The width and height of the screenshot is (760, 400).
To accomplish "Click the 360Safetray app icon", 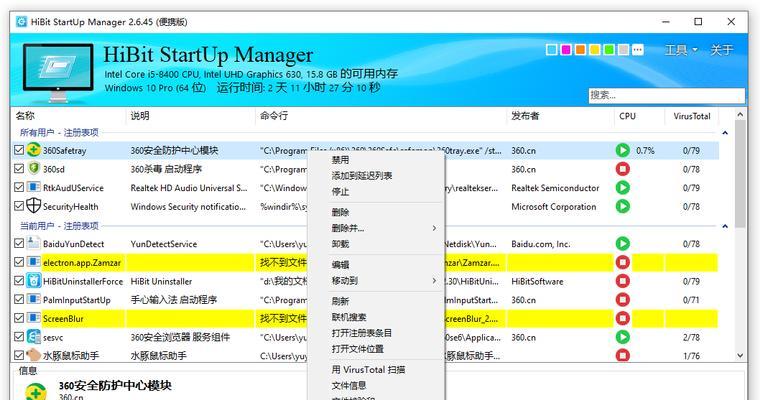I will pos(33,150).
